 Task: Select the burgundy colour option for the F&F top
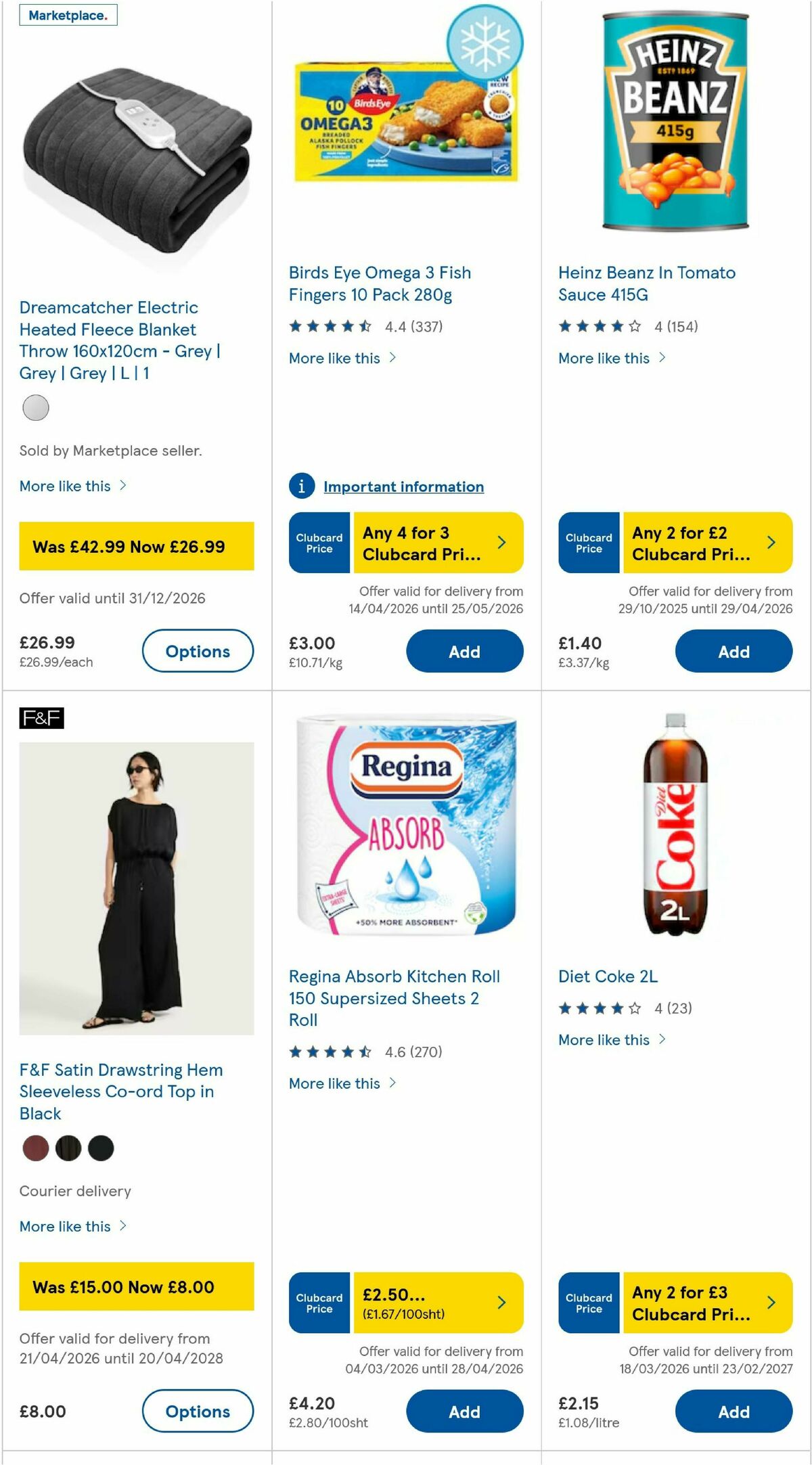coord(36,1148)
